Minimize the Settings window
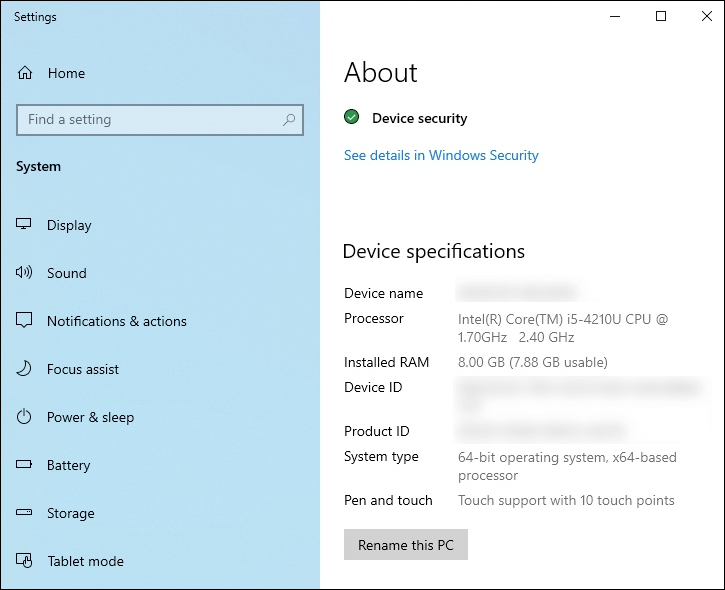 point(615,16)
